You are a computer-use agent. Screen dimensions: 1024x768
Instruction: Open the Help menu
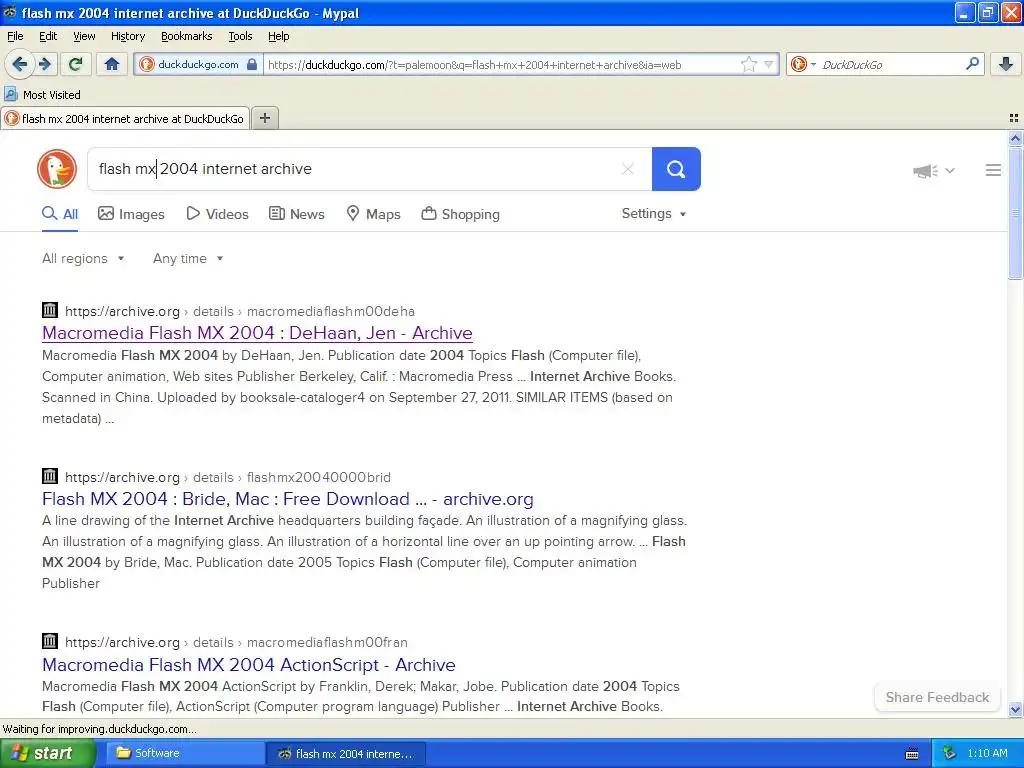(279, 37)
